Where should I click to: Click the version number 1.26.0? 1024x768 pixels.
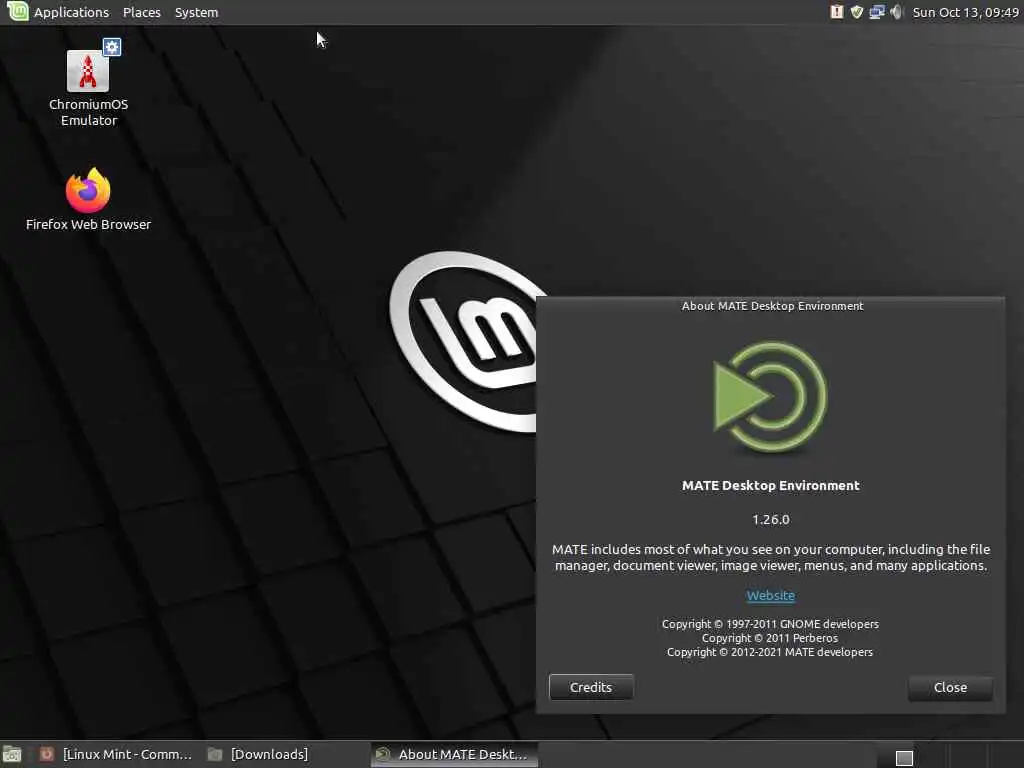click(771, 520)
